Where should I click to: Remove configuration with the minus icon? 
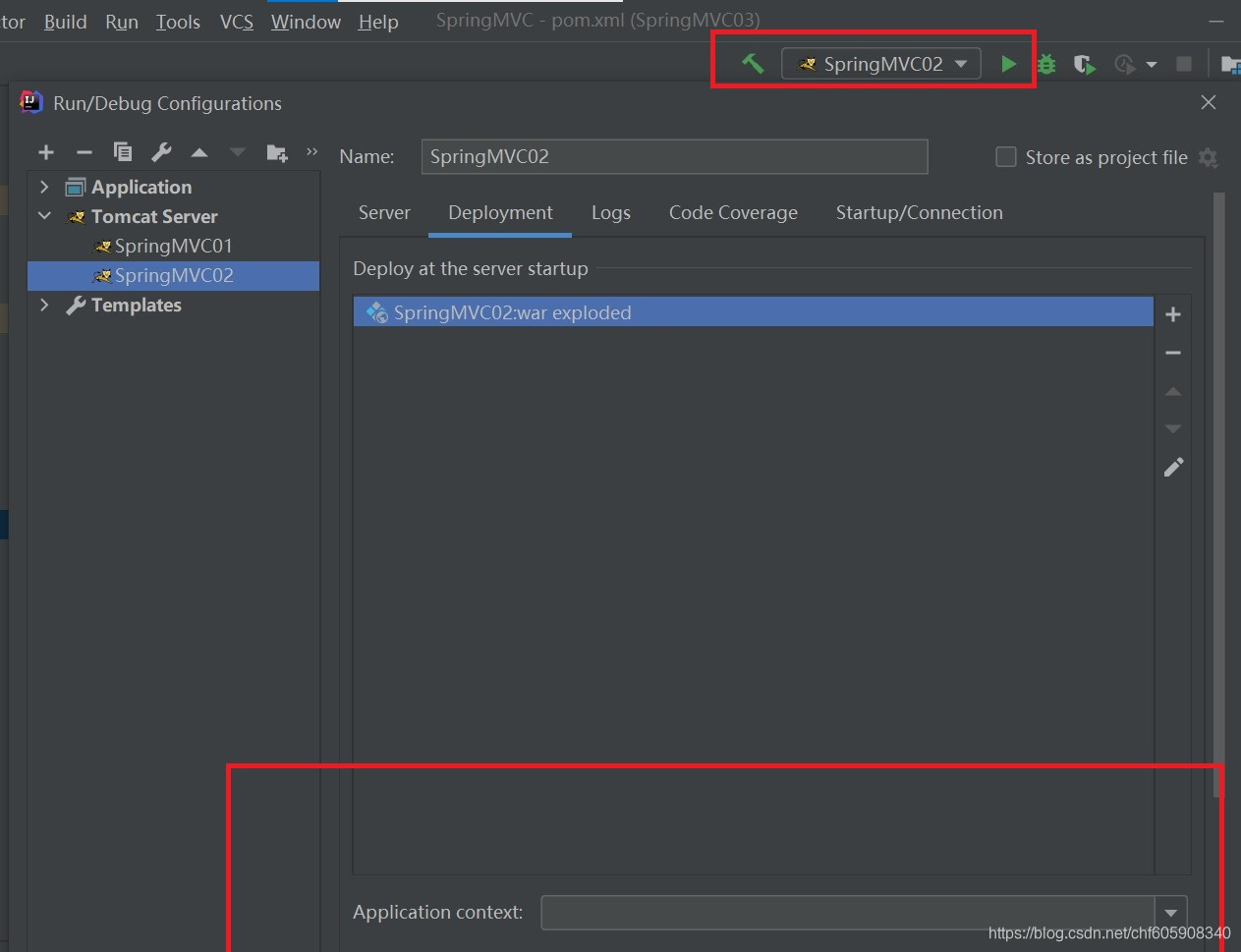pos(85,152)
